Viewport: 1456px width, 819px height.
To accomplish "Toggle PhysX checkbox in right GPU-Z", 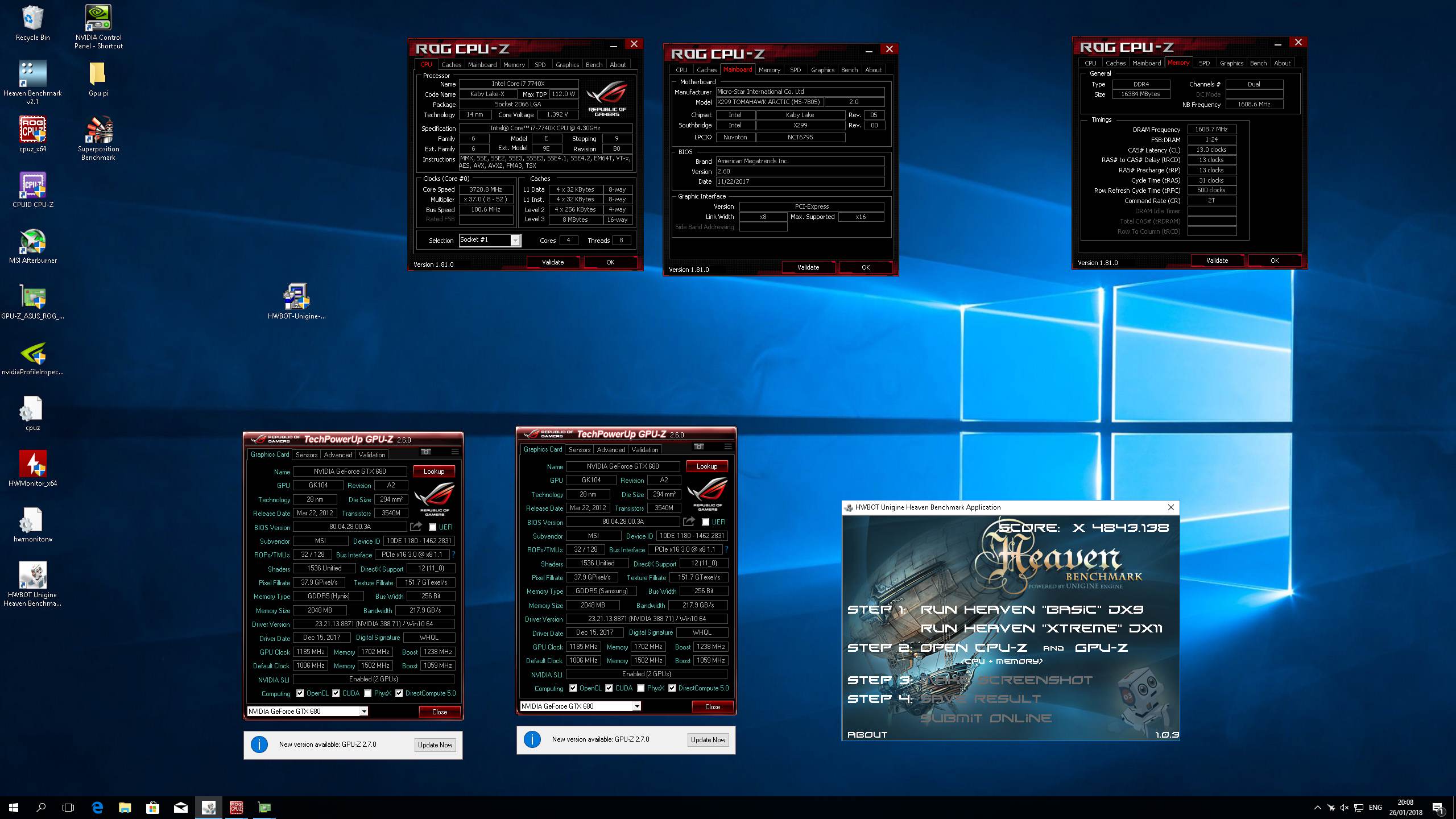I will (x=641, y=688).
